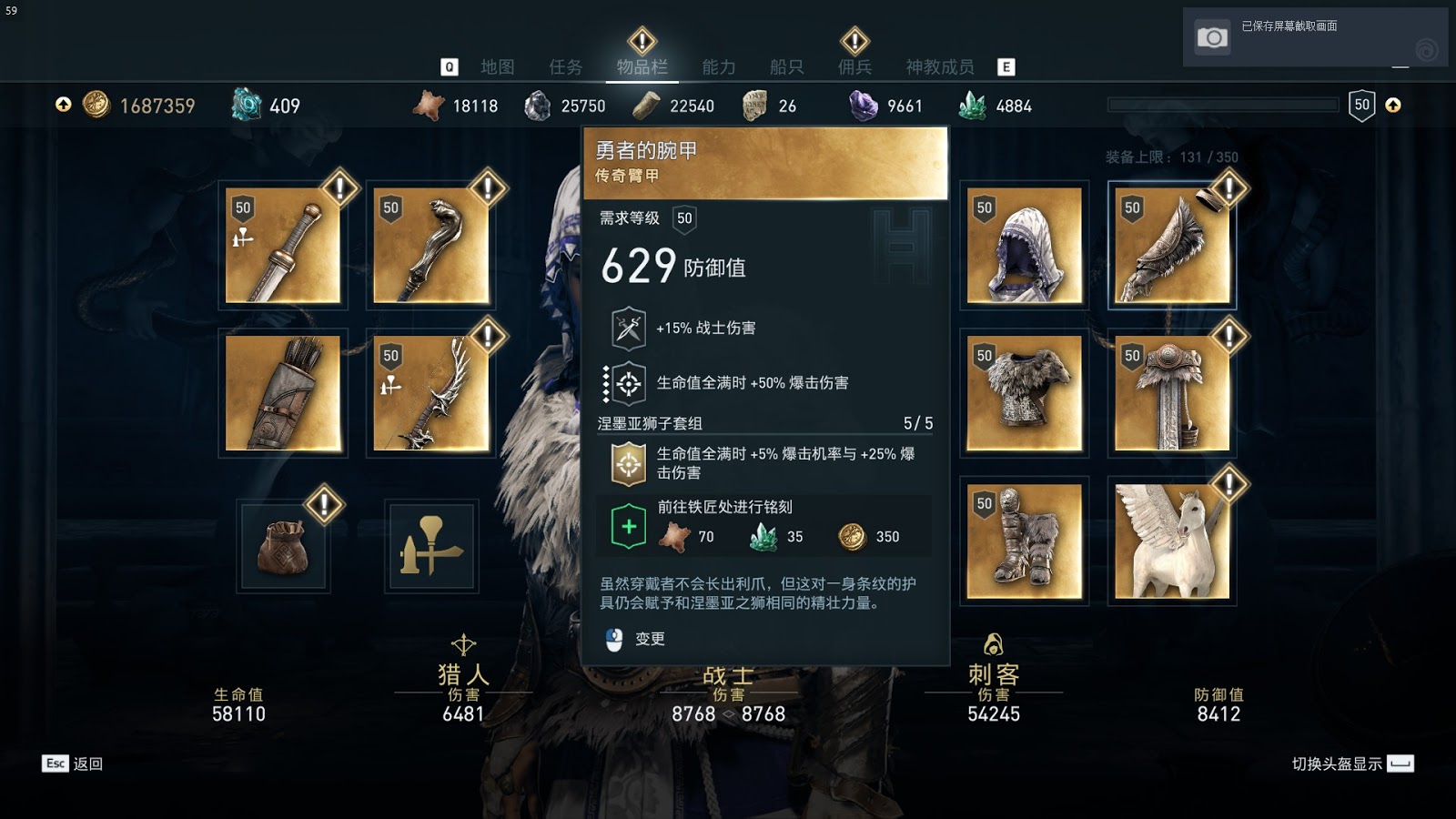Open the pouch item slot
The image size is (1456, 819).
(x=283, y=547)
